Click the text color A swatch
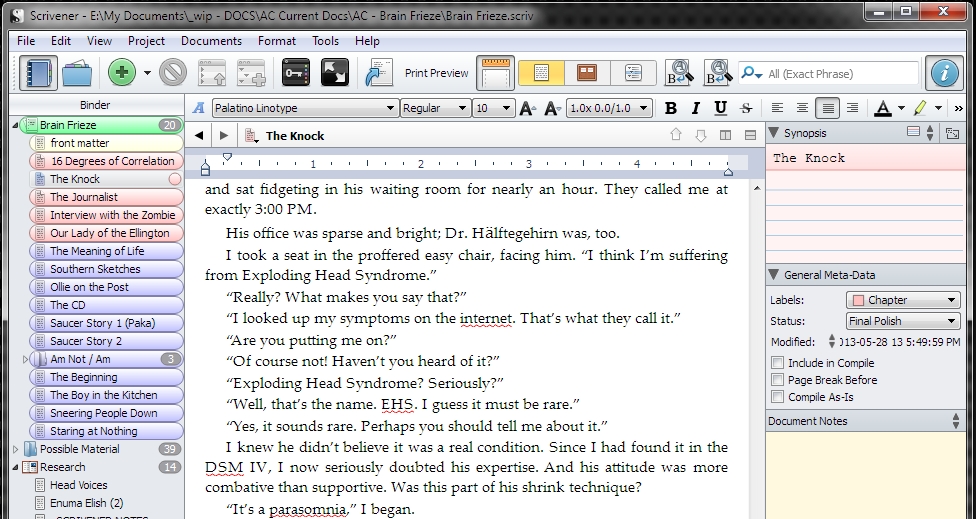Screen dimensions: 976x519 (x=883, y=108)
